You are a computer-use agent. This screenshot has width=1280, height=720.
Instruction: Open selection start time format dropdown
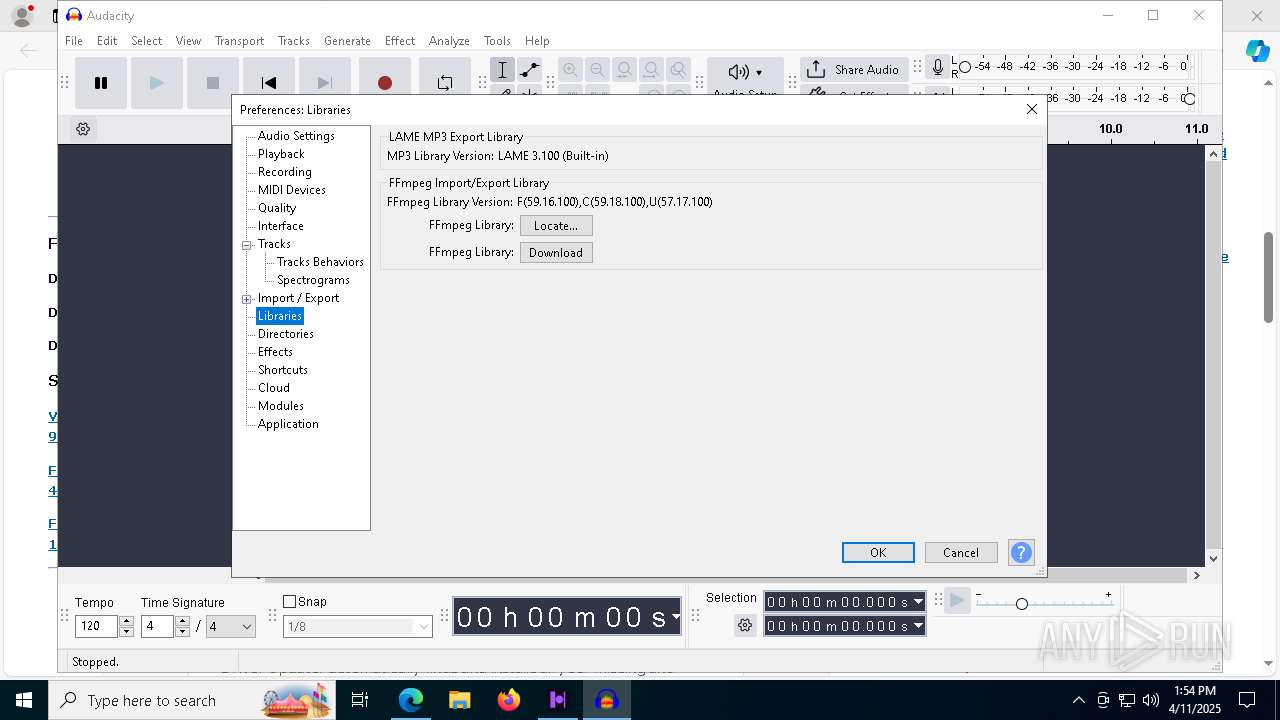[918, 602]
